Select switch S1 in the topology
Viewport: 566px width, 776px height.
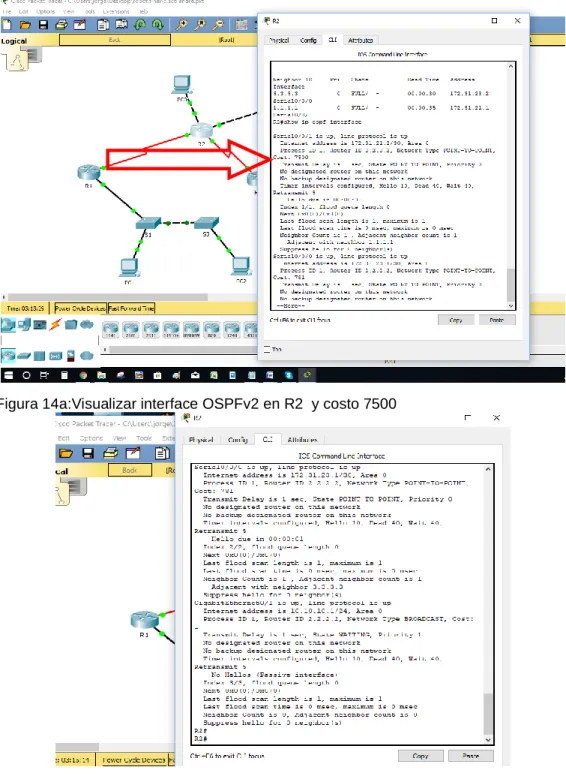[x=148, y=223]
